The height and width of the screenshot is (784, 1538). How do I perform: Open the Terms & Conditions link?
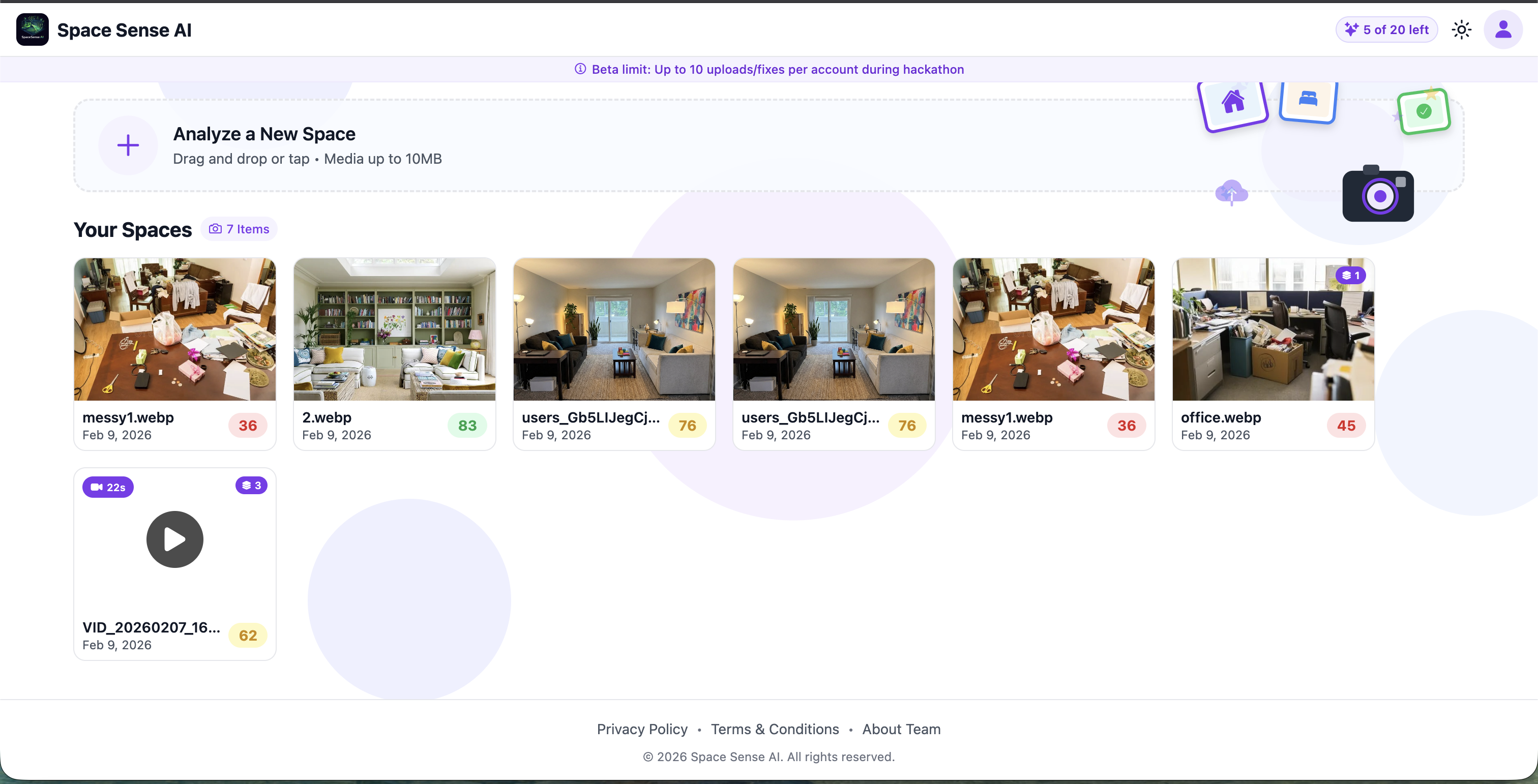[775, 729]
